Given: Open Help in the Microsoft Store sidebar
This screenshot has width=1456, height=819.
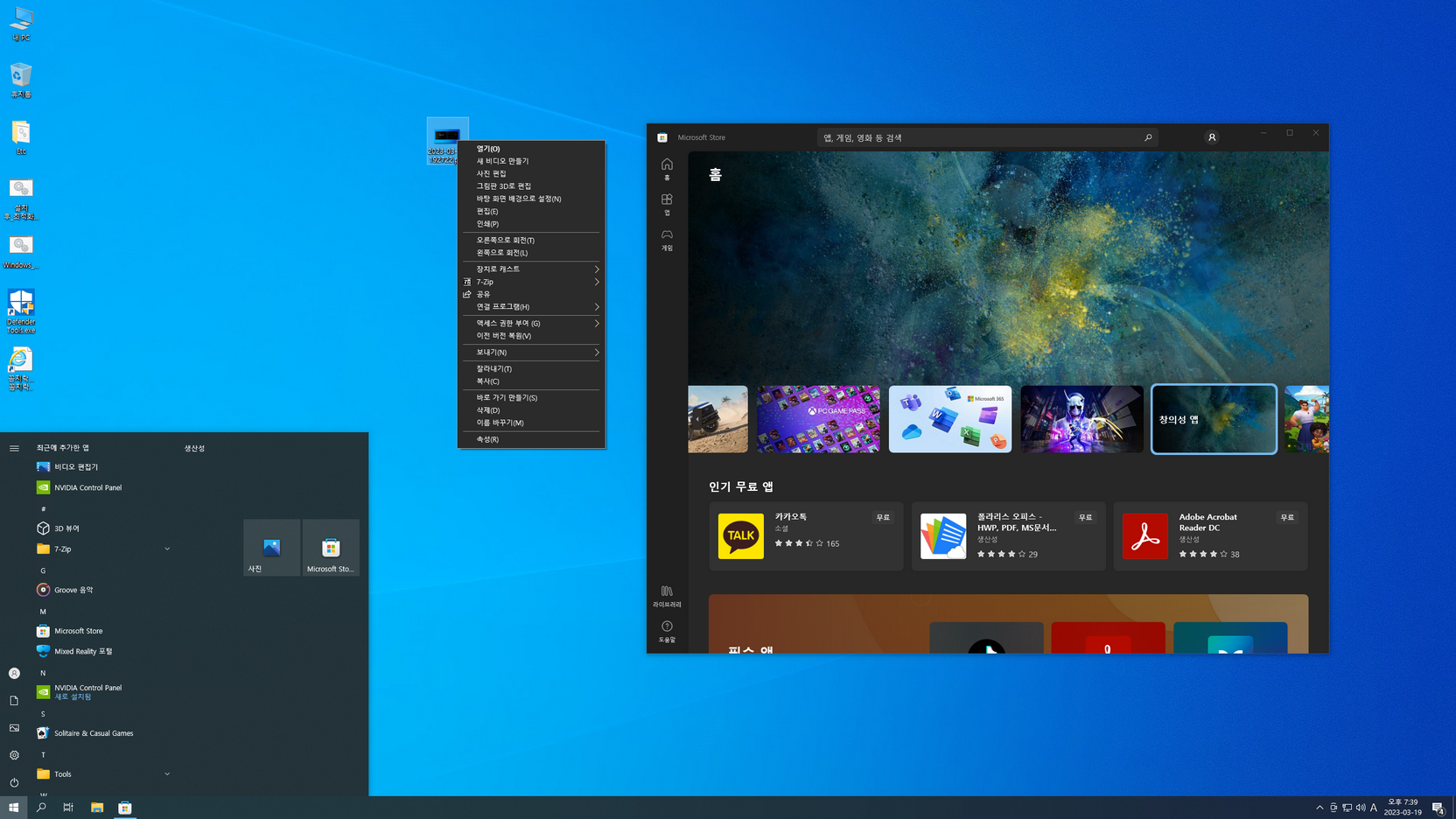Looking at the screenshot, I should [667, 631].
